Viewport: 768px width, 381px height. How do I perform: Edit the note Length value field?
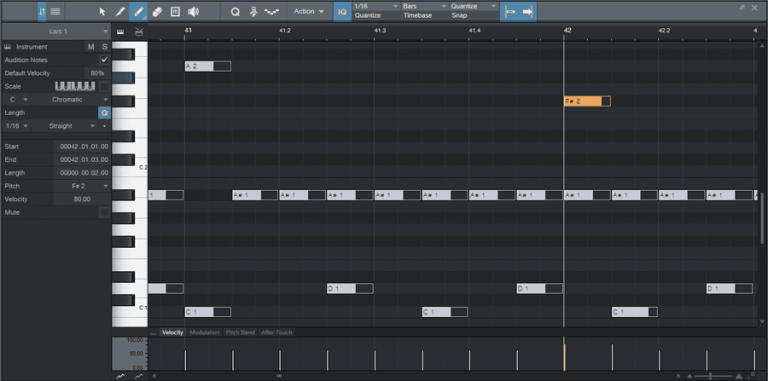point(82,173)
